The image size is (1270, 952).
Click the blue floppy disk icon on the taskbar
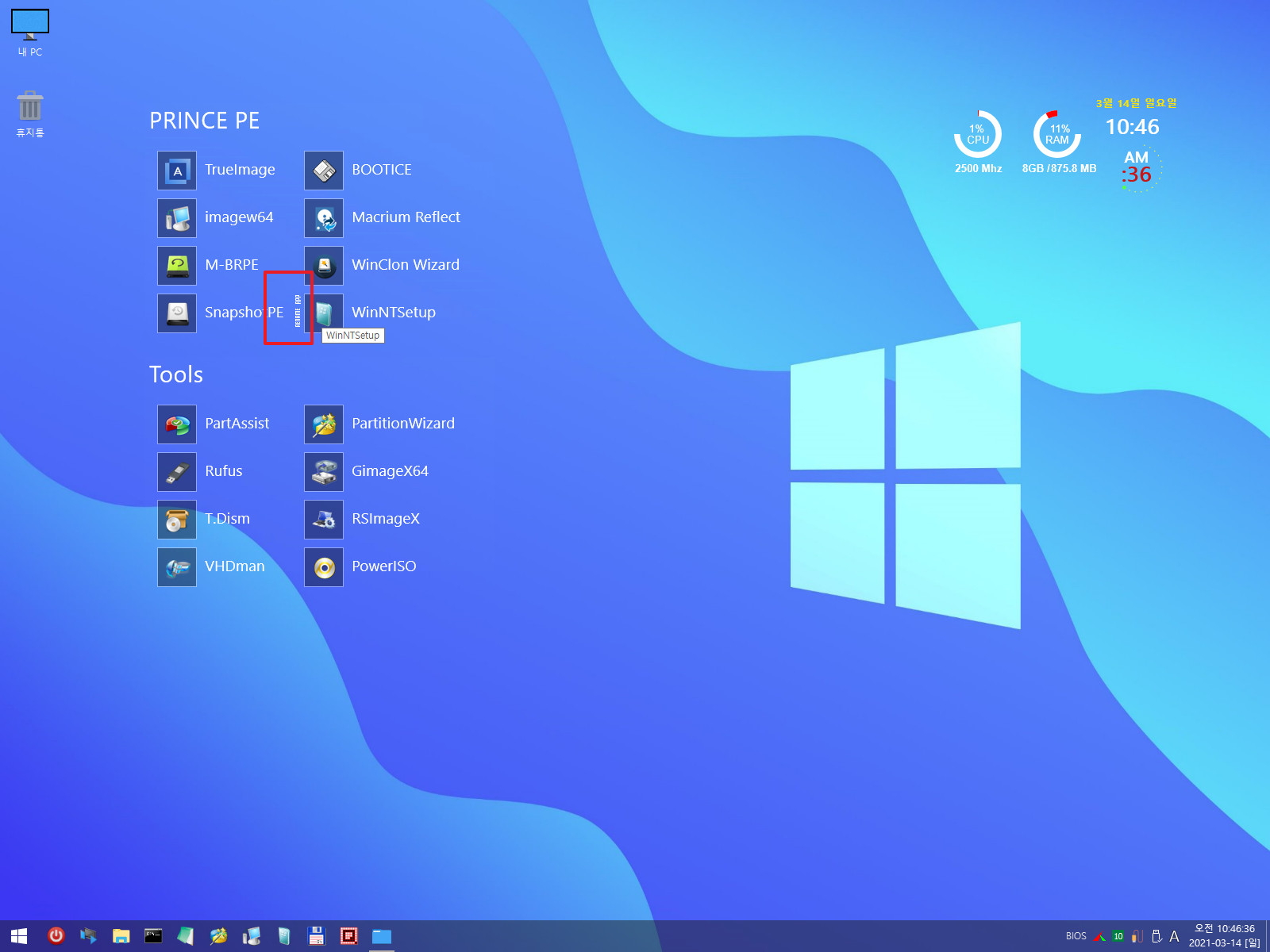(316, 936)
